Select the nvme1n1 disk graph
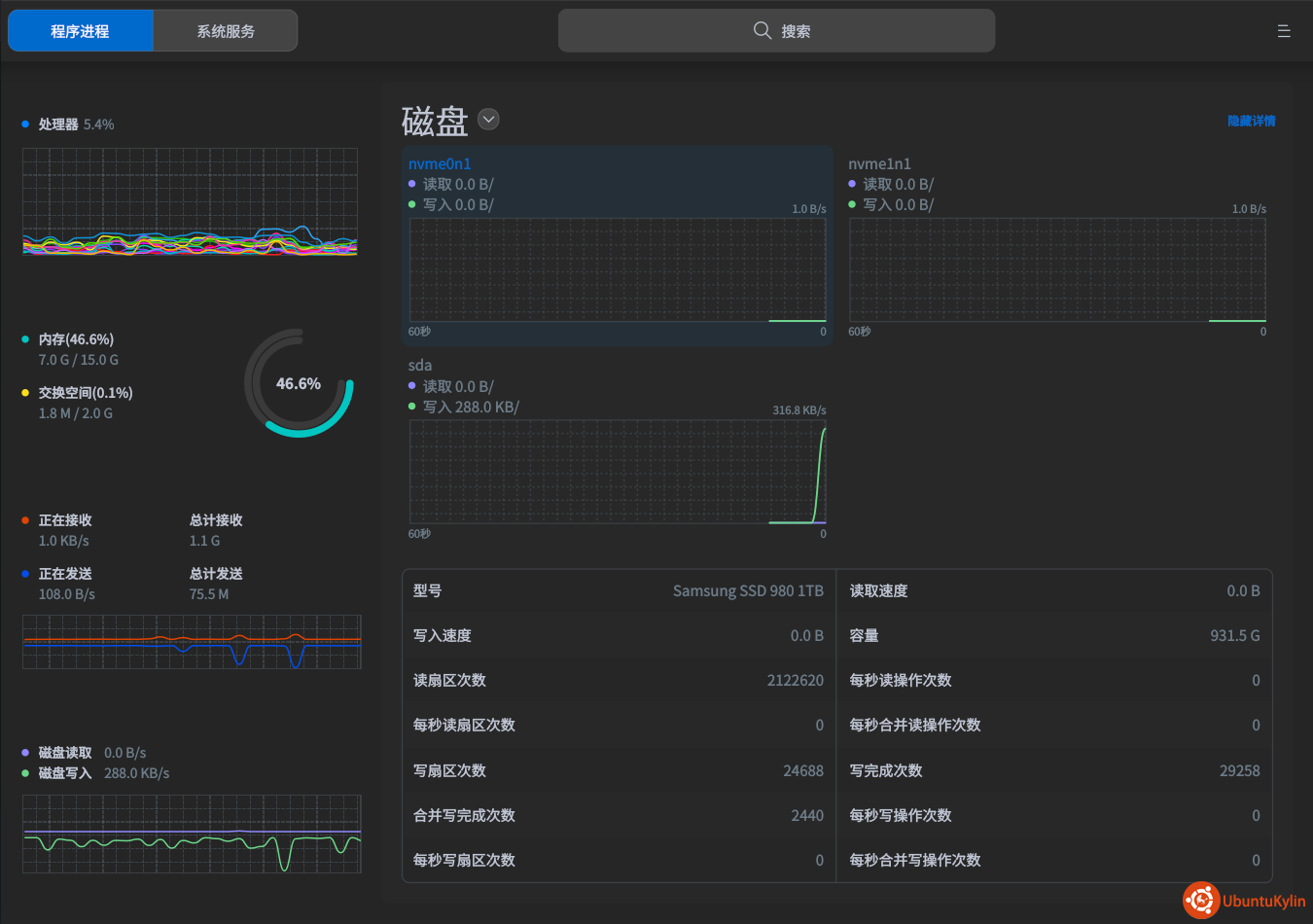 point(1057,268)
